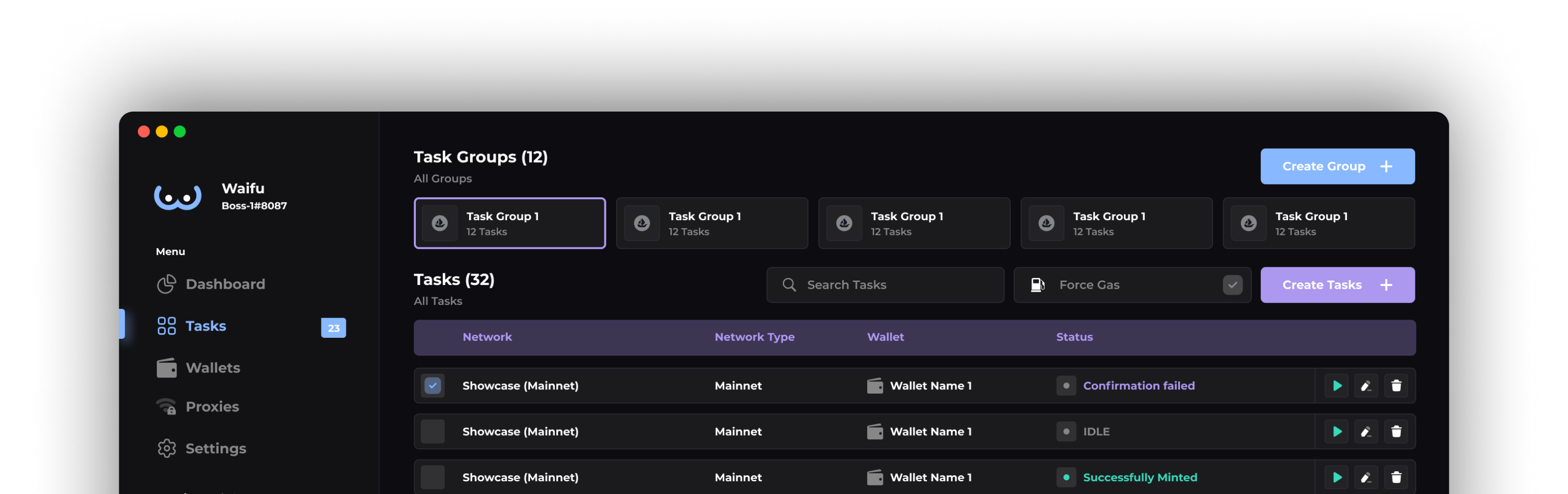The width and height of the screenshot is (1568, 494).
Task: Toggle the Force Gas checkbox
Action: [1233, 285]
